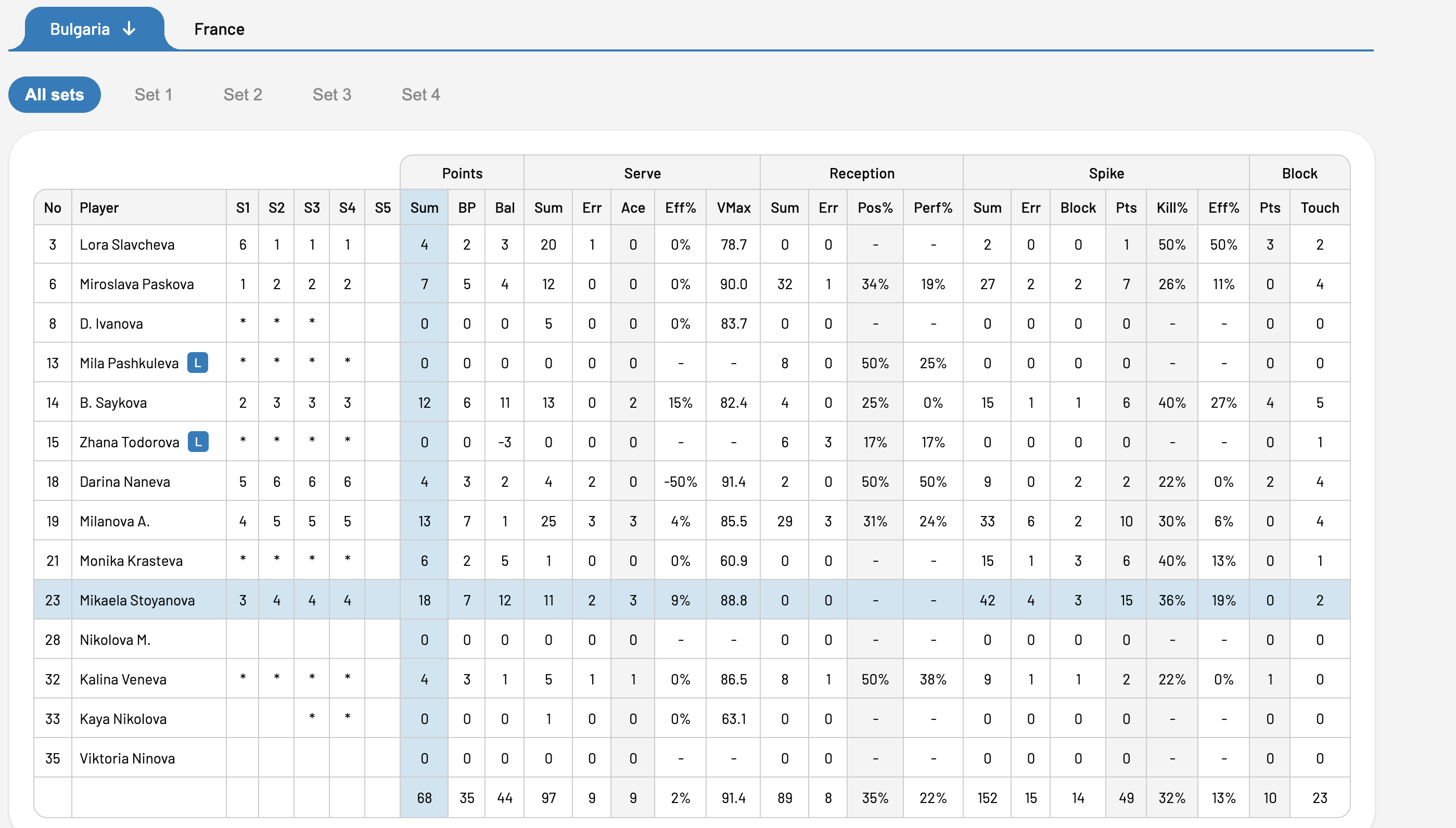The height and width of the screenshot is (828, 1456).
Task: Select player Darina Naneva
Action: pos(124,482)
